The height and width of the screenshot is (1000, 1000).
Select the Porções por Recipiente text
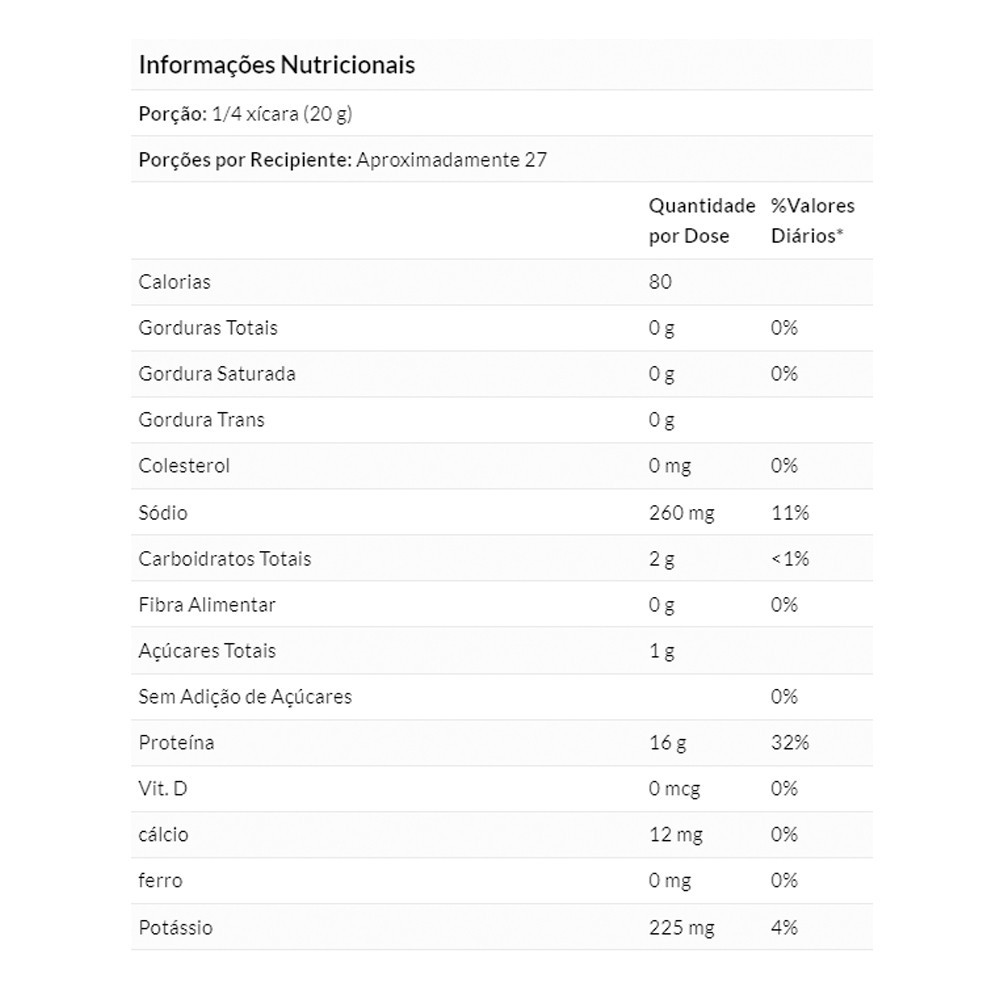click(342, 160)
